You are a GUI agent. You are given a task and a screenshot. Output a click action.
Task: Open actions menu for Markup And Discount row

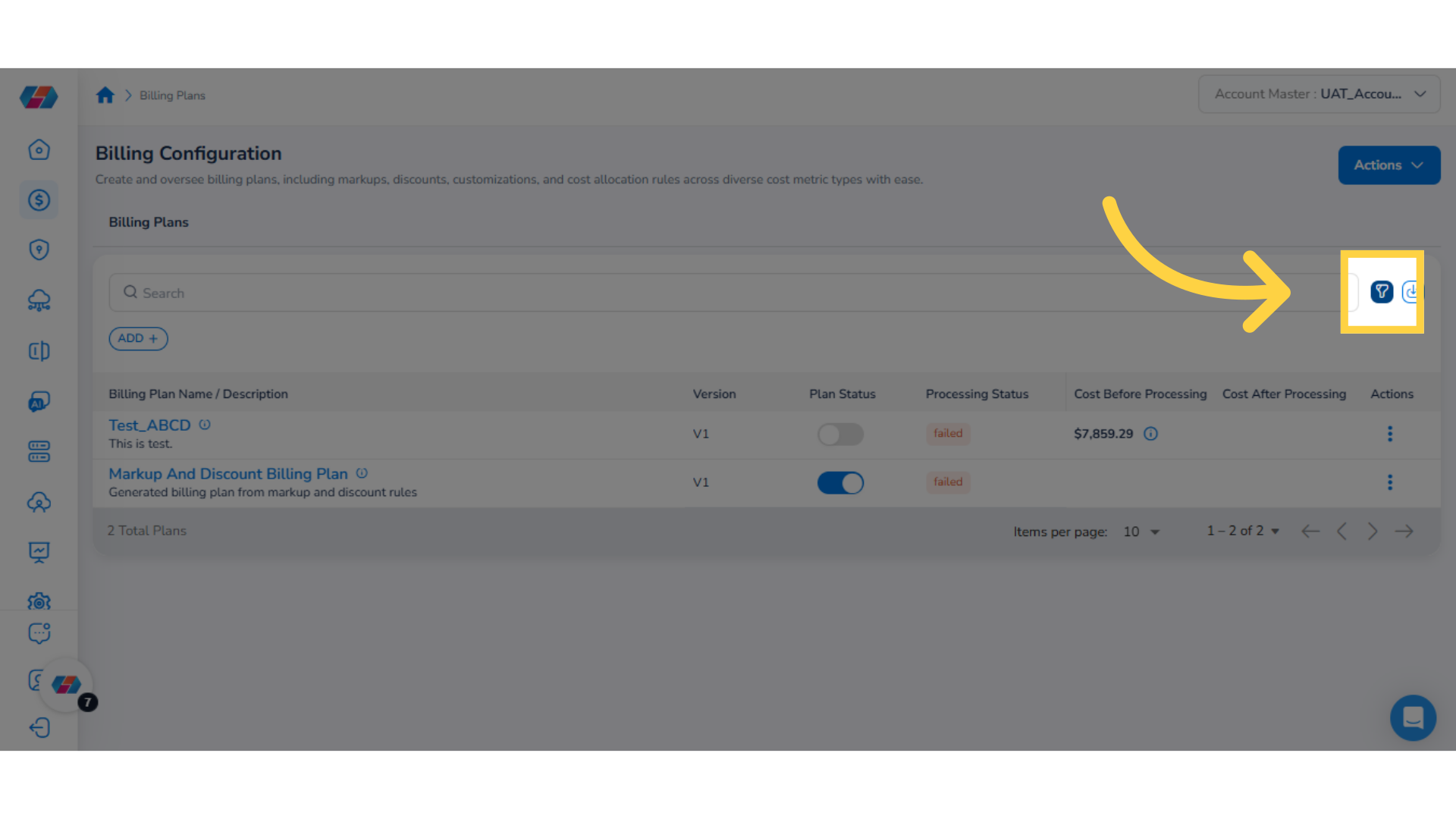point(1390,482)
